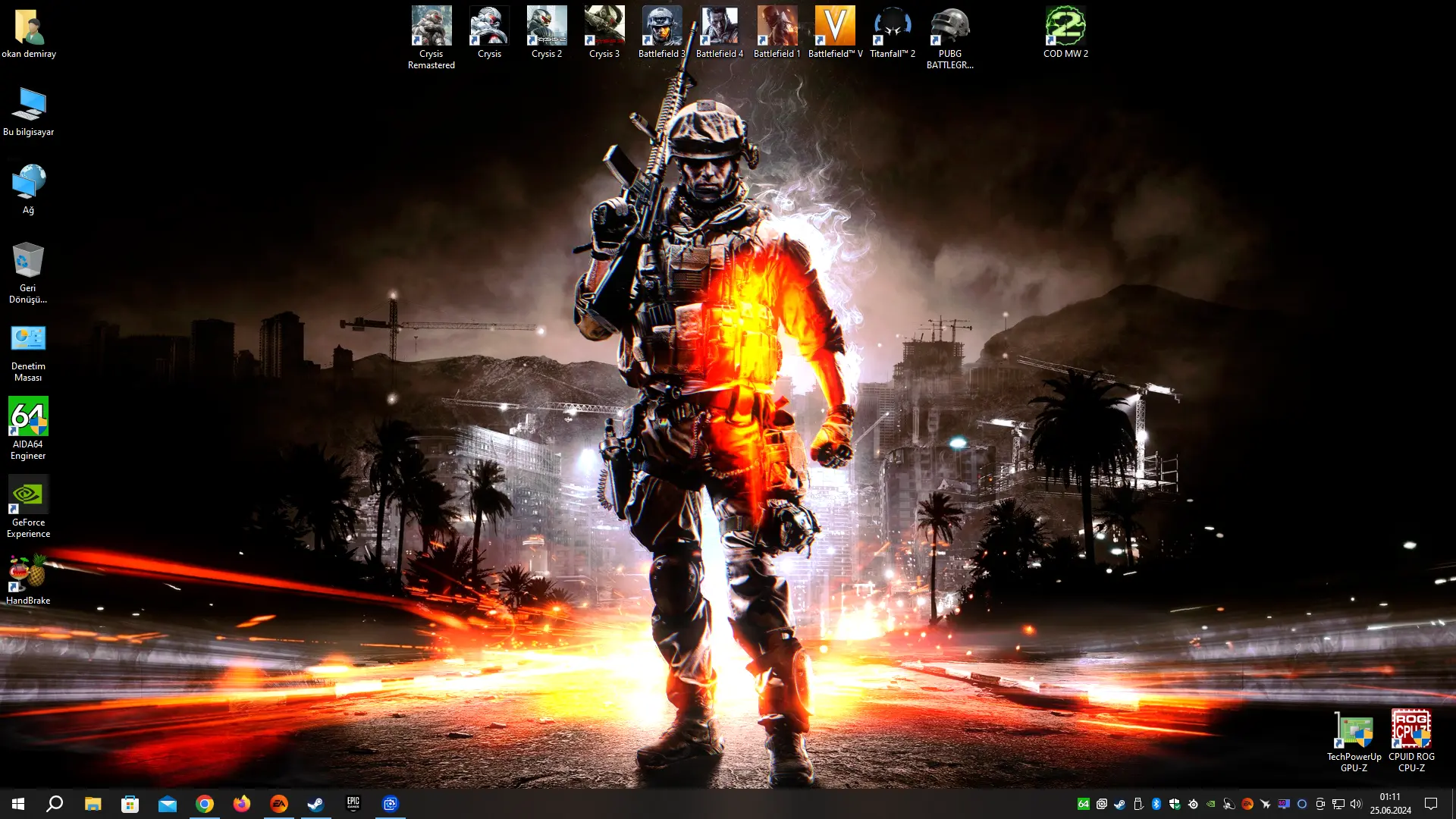Switch to the blue capture app on taskbar
The image size is (1456, 819).
click(x=391, y=804)
